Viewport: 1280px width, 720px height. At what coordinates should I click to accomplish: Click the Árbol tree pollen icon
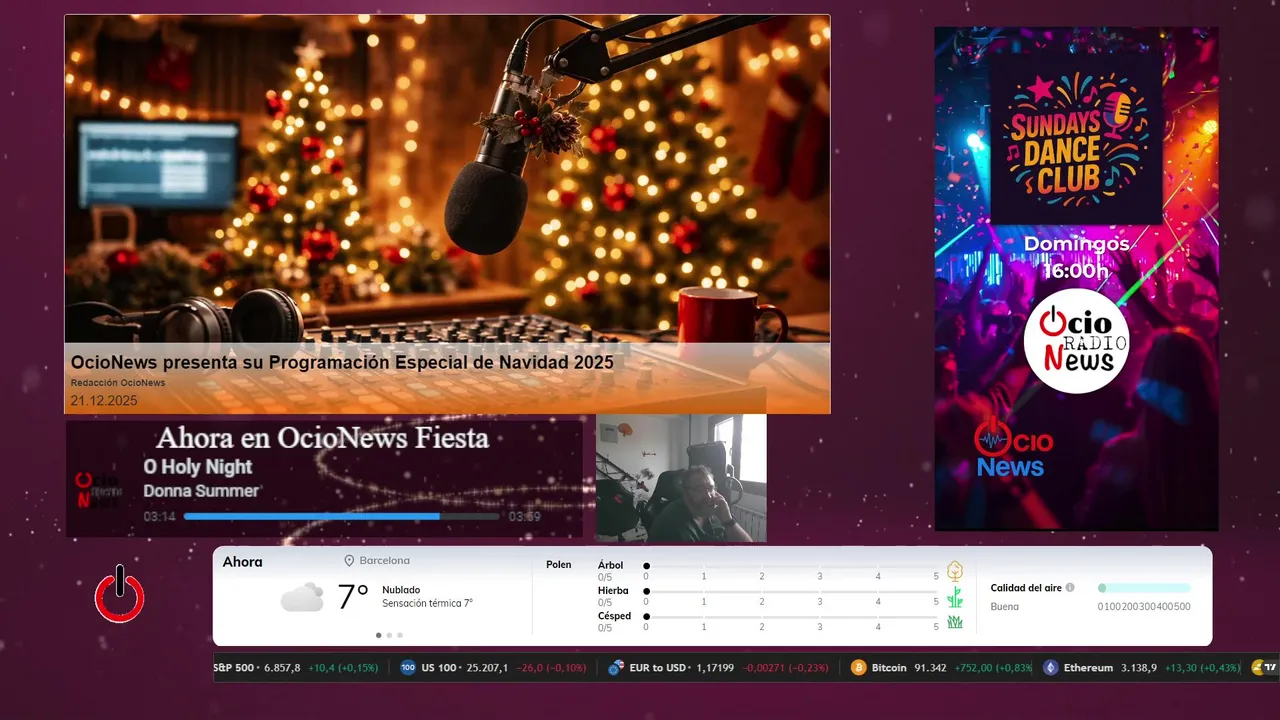coord(955,571)
